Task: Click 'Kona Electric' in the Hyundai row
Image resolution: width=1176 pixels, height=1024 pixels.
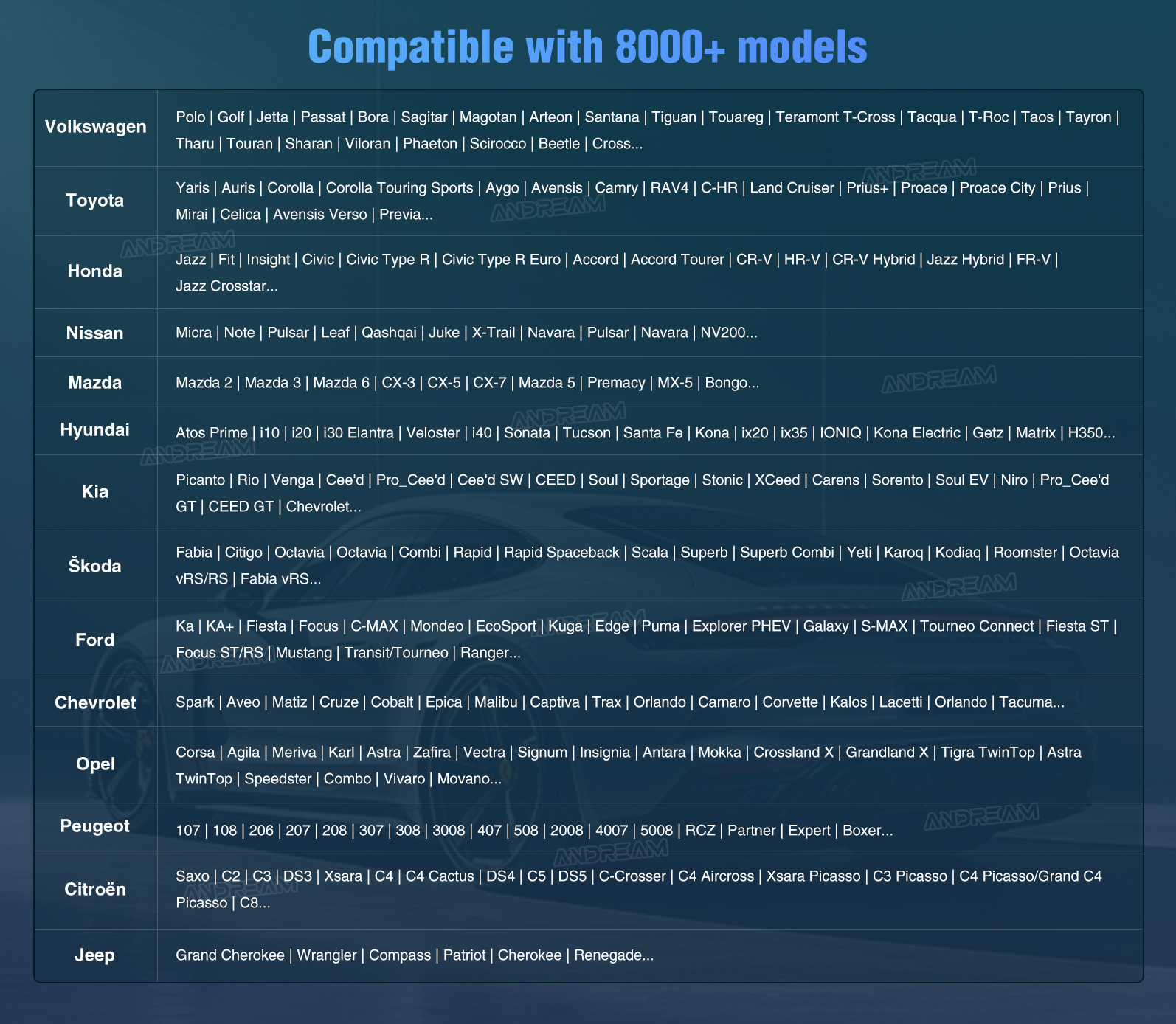Action: point(916,433)
